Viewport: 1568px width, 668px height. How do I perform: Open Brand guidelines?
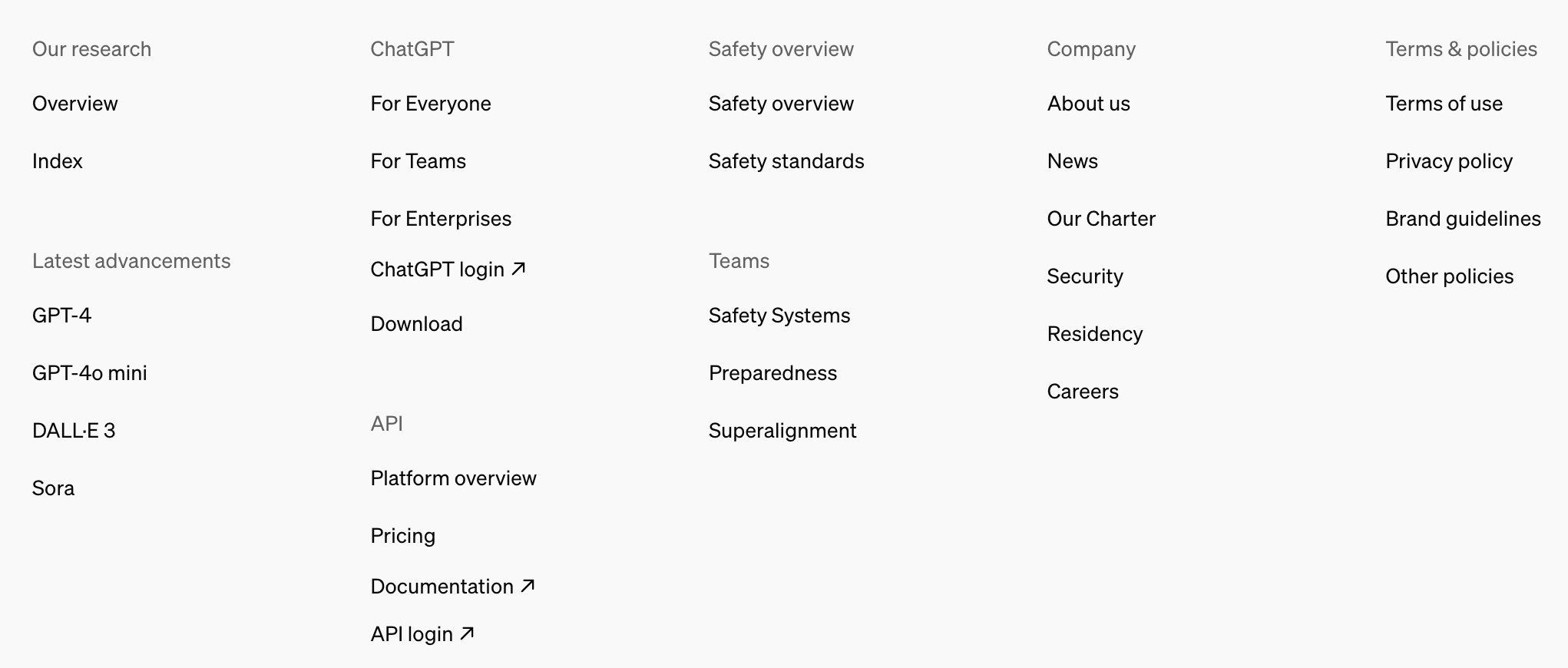(x=1462, y=219)
